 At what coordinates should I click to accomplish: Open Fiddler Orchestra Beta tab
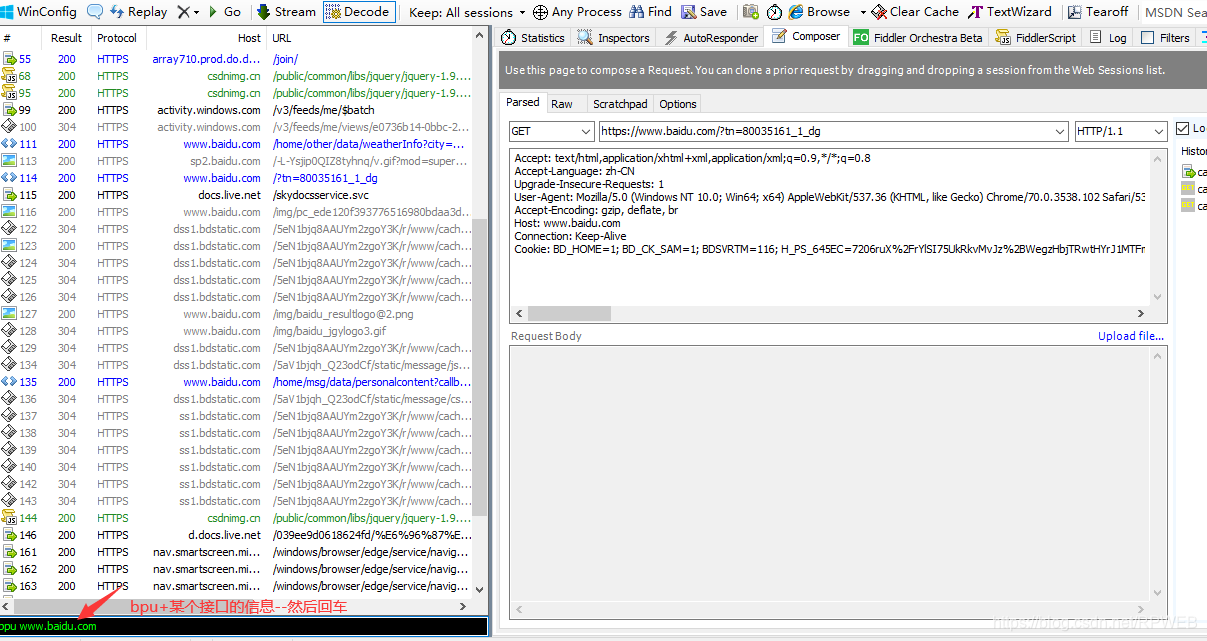point(917,37)
